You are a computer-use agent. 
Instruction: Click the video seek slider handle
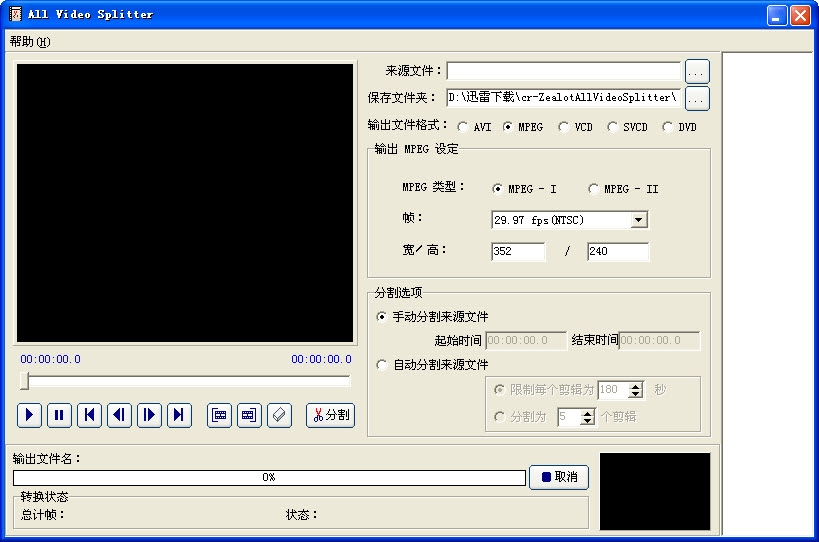[x=25, y=381]
